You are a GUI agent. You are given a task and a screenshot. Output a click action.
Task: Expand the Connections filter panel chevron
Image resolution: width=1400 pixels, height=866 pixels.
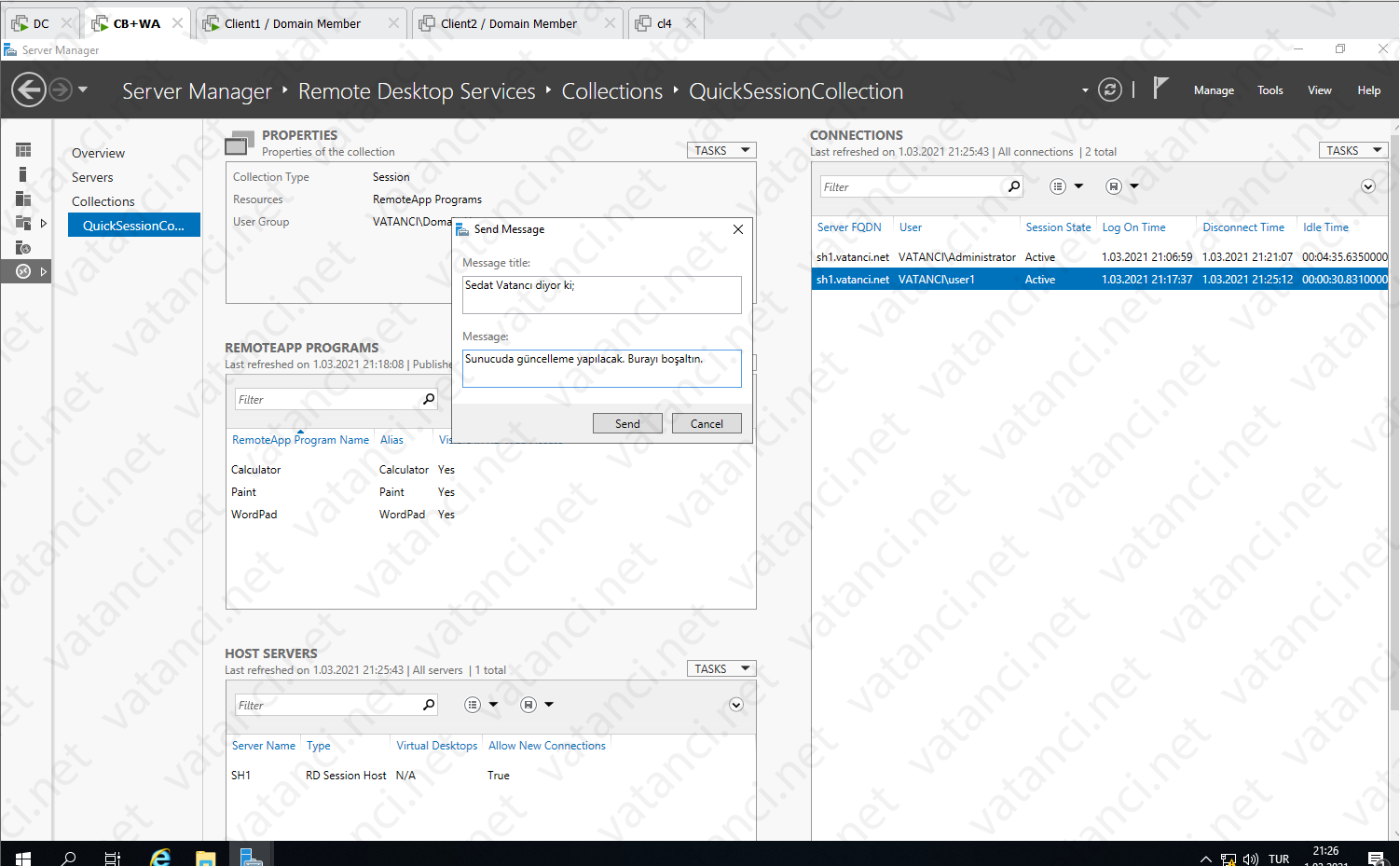pyautogui.click(x=1368, y=186)
